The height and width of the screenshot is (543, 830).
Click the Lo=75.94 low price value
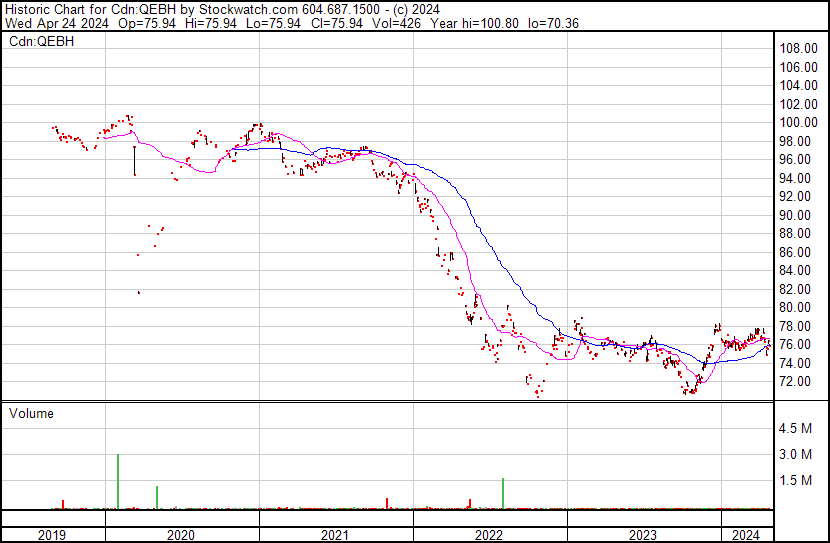tap(274, 23)
